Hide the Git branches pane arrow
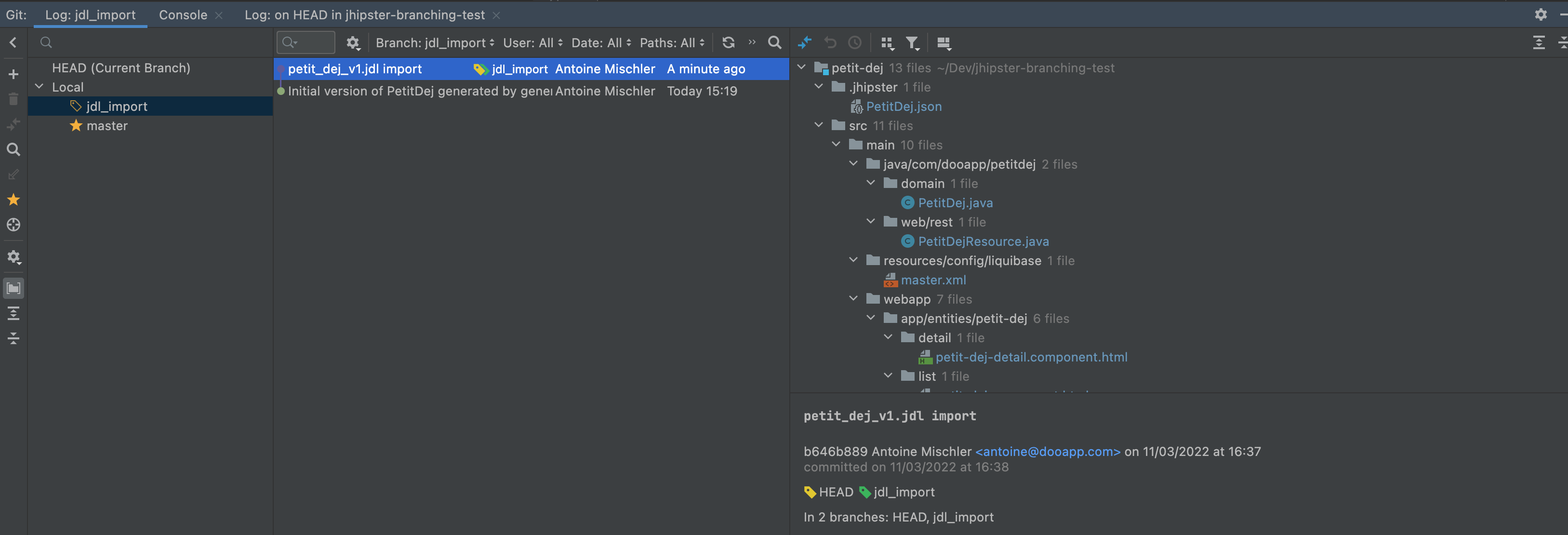Viewport: 1568px width, 535px height. coord(13,42)
